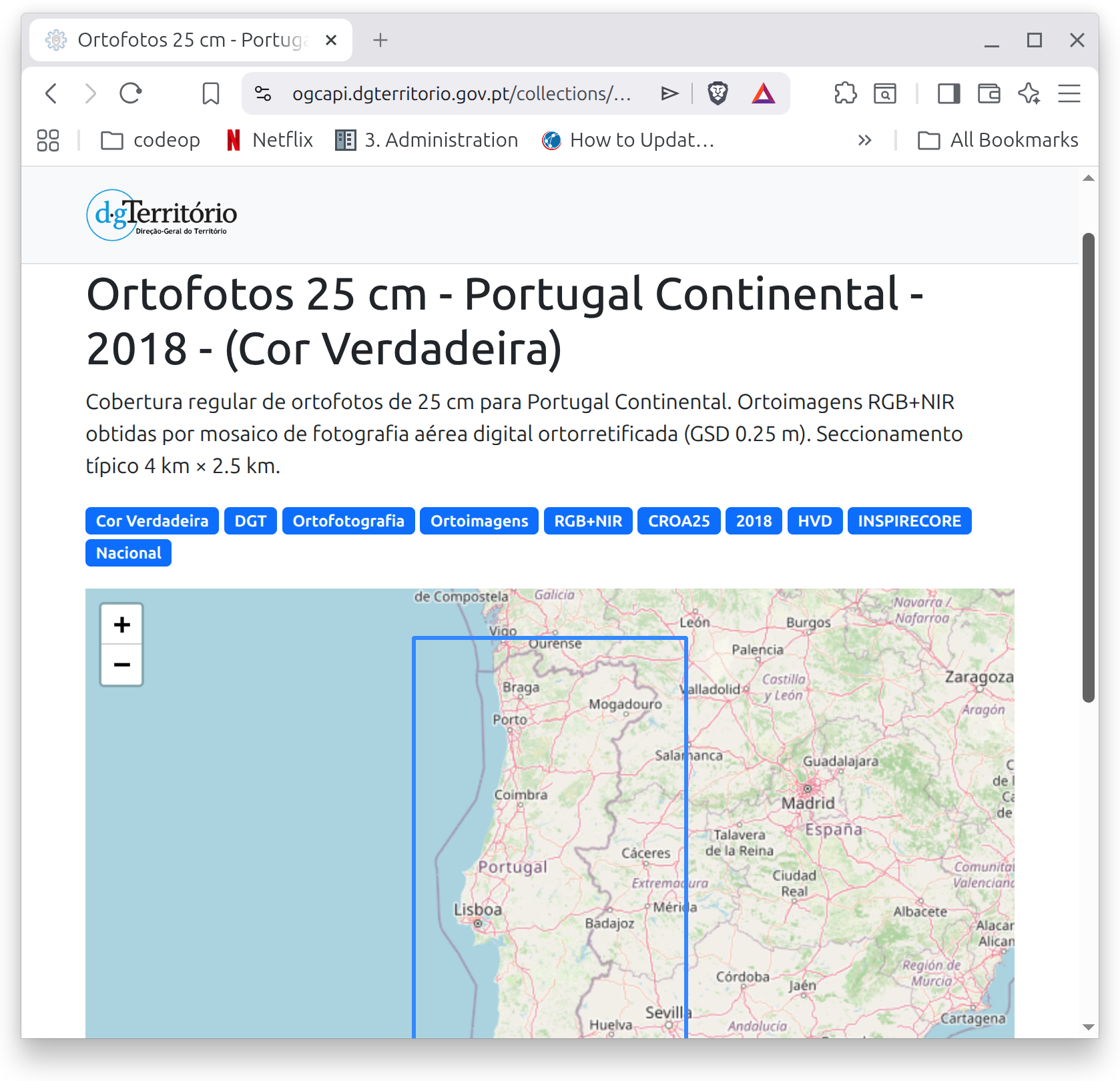The width and height of the screenshot is (1120, 1081).
Task: Go back to the previous page
Action: [51, 93]
